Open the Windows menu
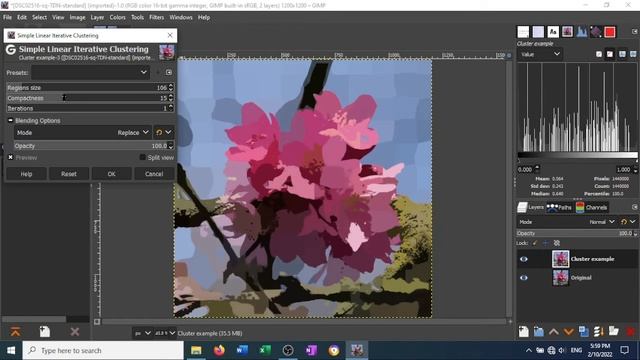This screenshot has height=360, width=640. pyautogui.click(x=181, y=18)
